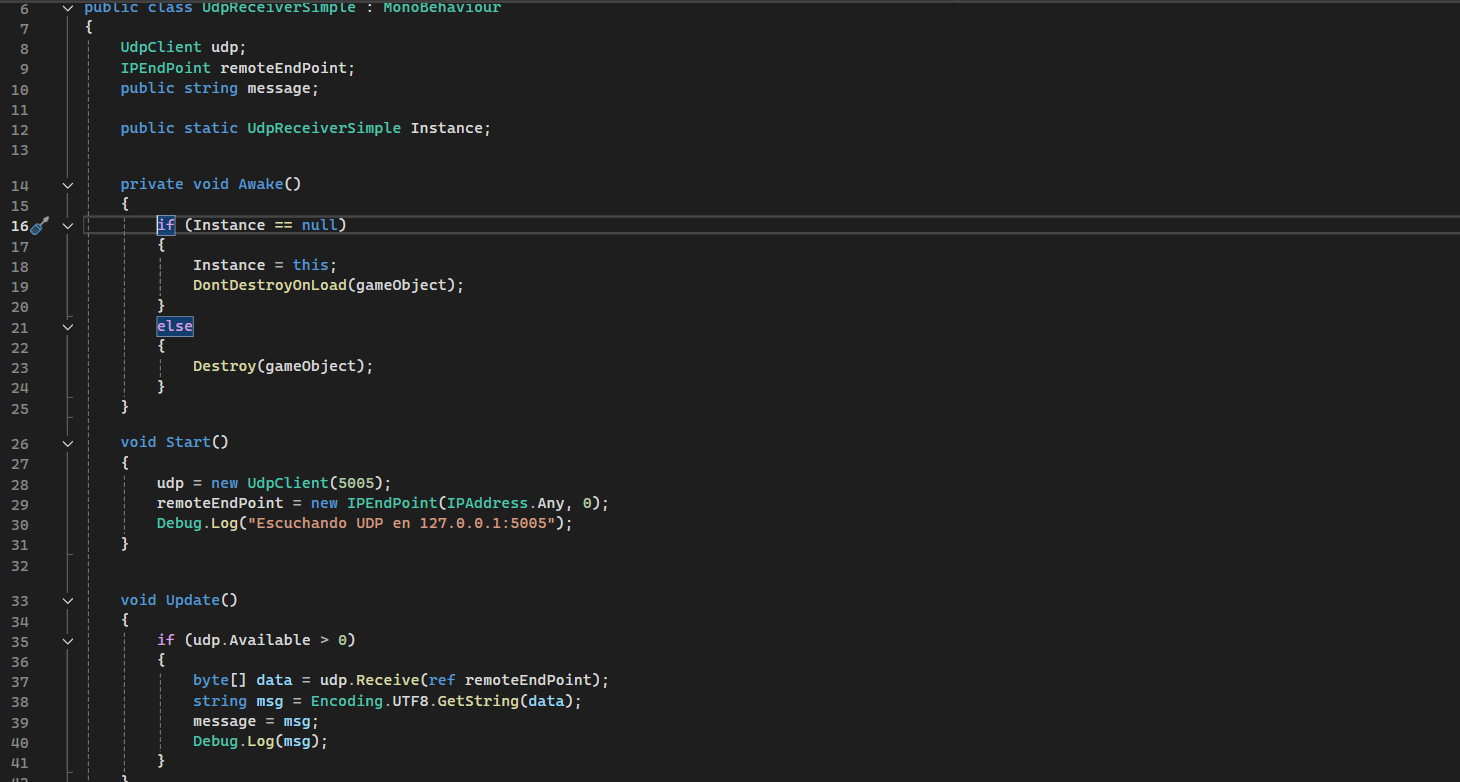
Task: Click 'IPEndPoint remoteEndPoint;' field declaration
Action: click(238, 68)
